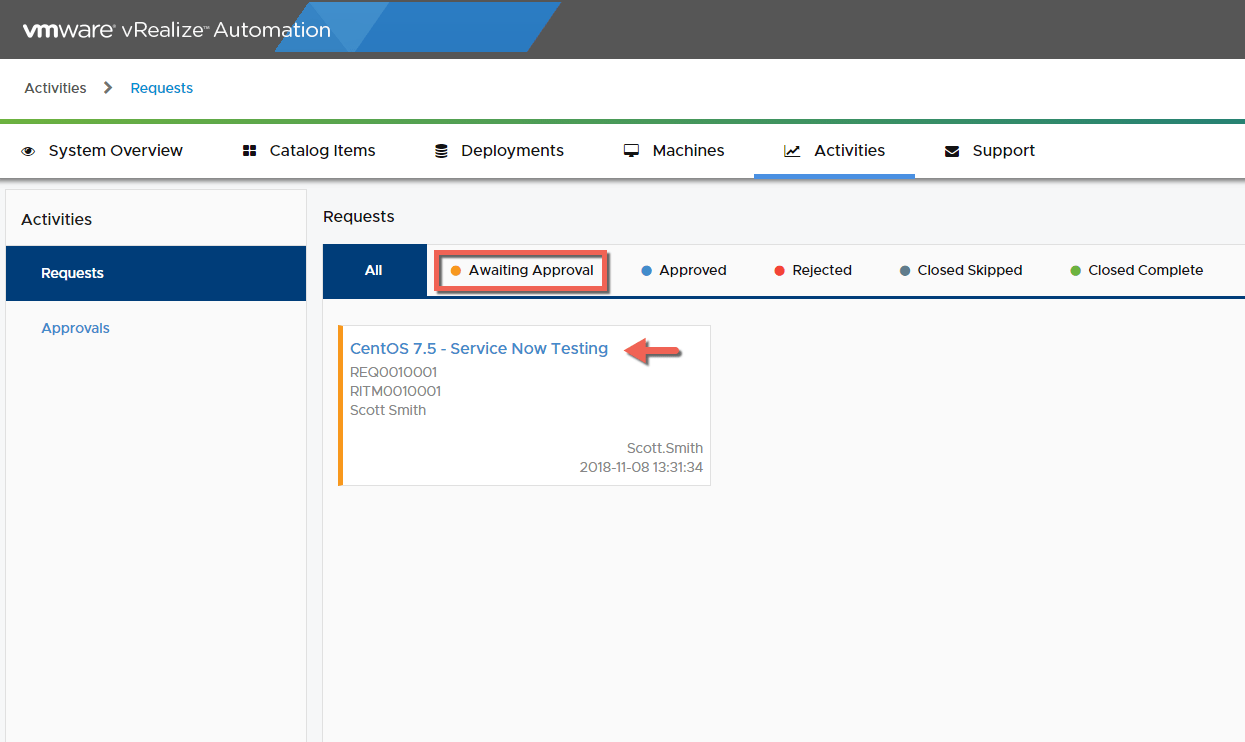Open Approvals in the Activities sidebar
The height and width of the screenshot is (742, 1245).
tap(75, 328)
